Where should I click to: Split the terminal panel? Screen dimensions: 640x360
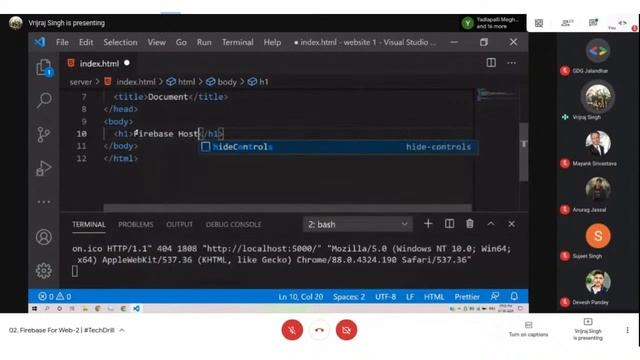pos(449,224)
